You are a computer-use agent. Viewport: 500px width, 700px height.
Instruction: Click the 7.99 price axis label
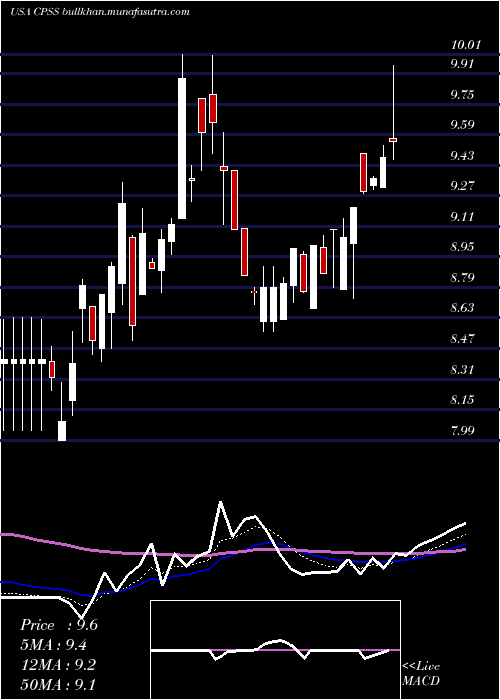click(462, 431)
